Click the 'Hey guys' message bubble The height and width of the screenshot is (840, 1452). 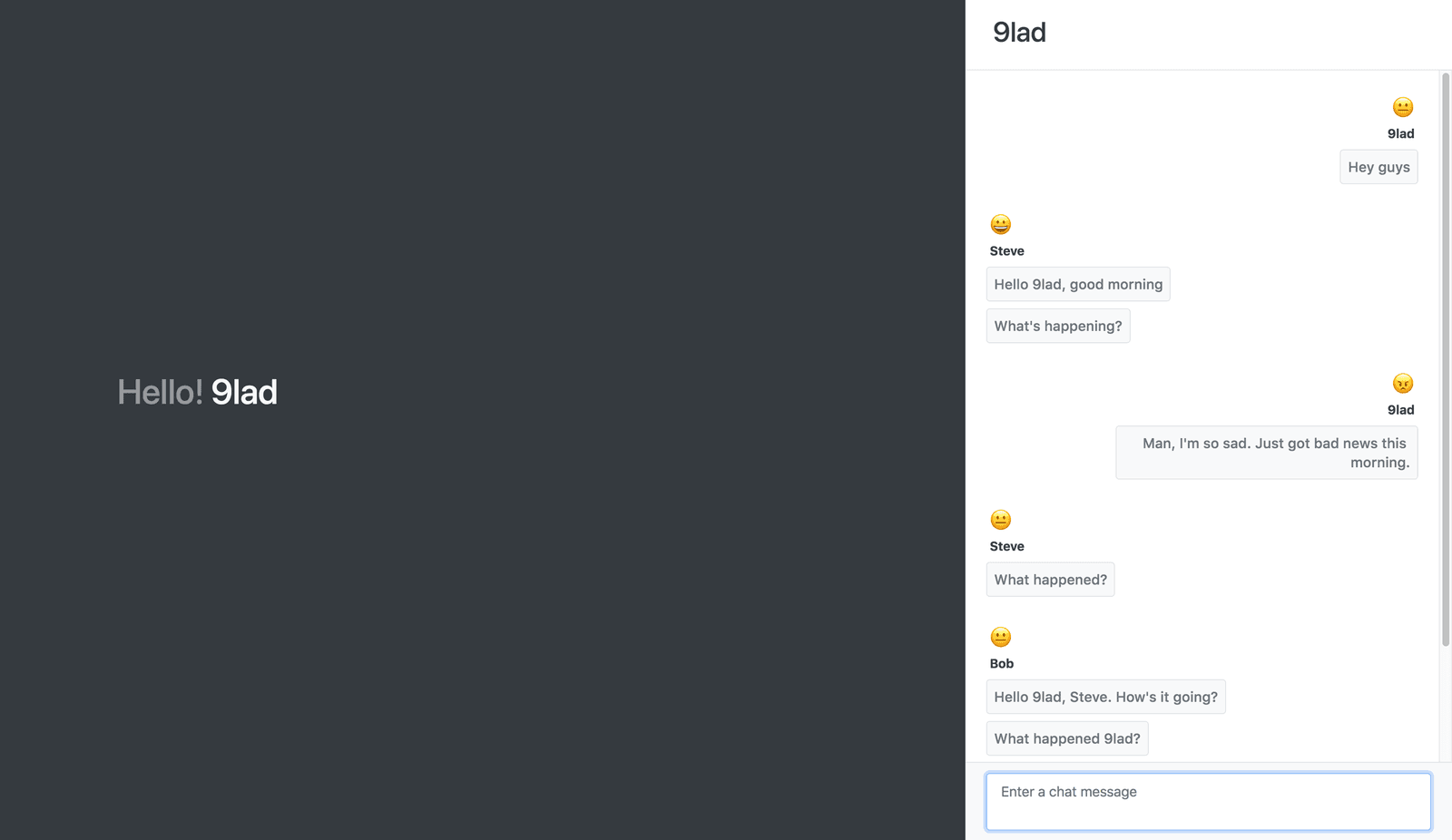(1378, 167)
